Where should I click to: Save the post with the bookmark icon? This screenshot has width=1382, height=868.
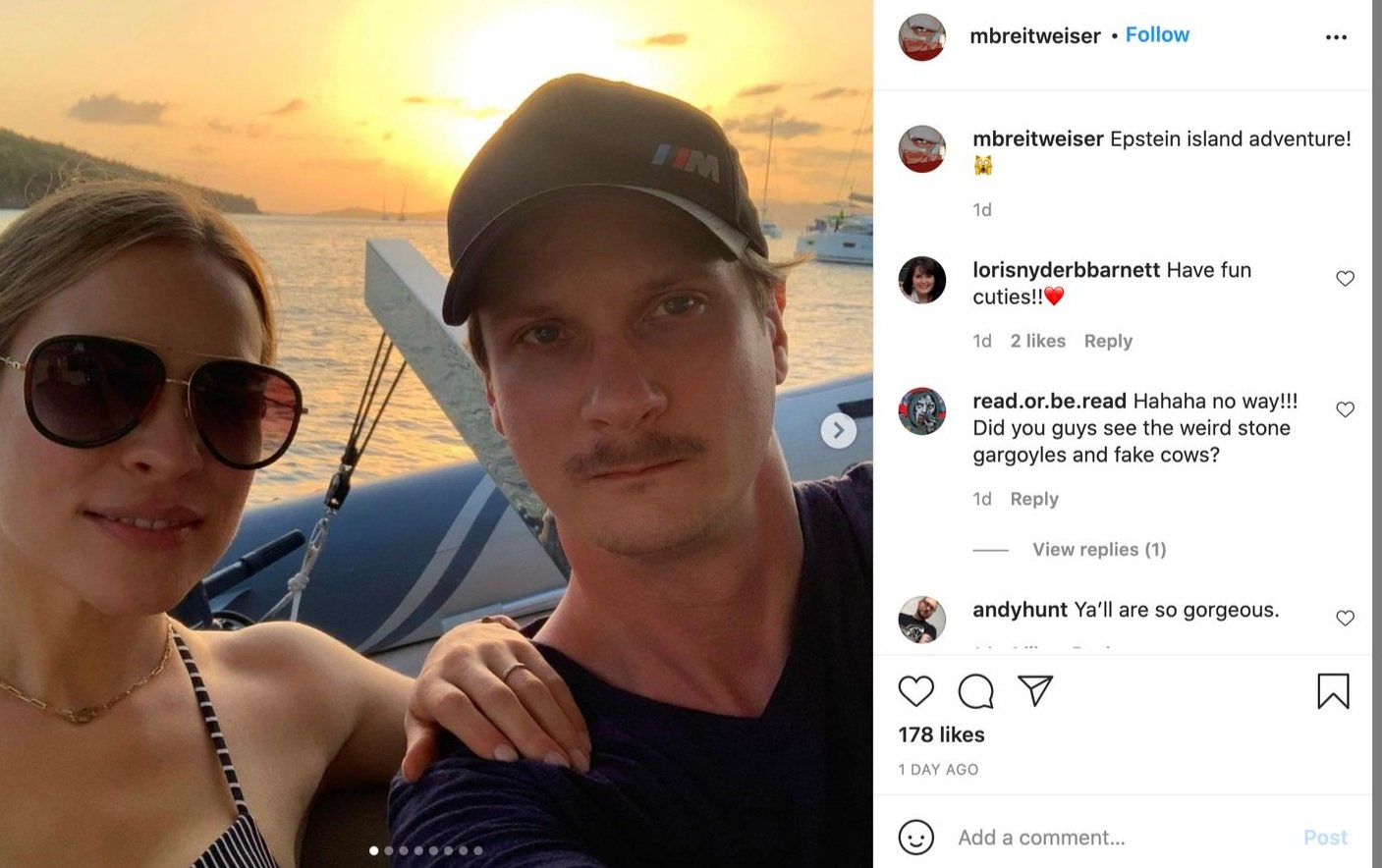click(1333, 691)
